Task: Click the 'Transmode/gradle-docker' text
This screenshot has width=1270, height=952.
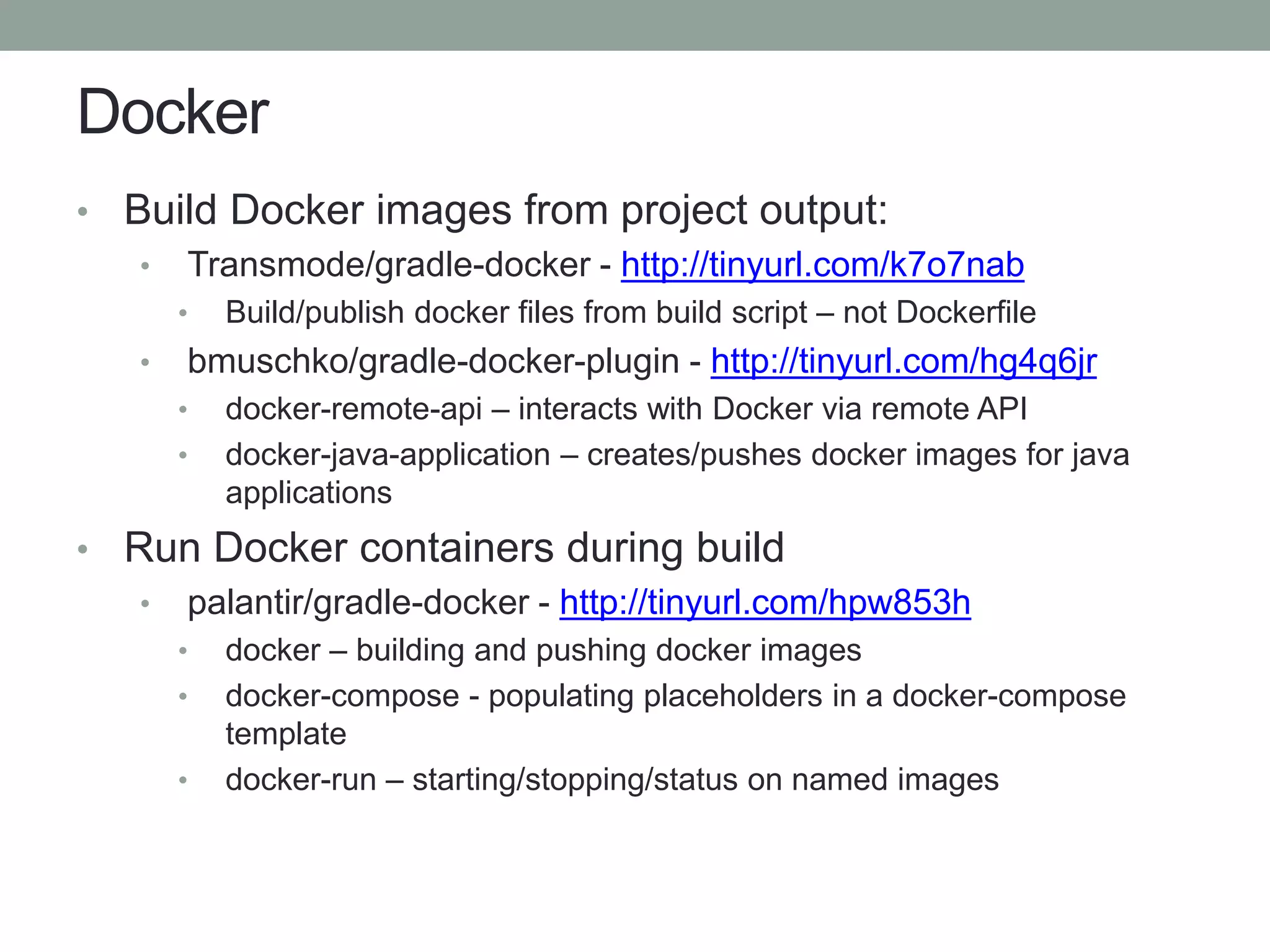Action: (x=389, y=265)
